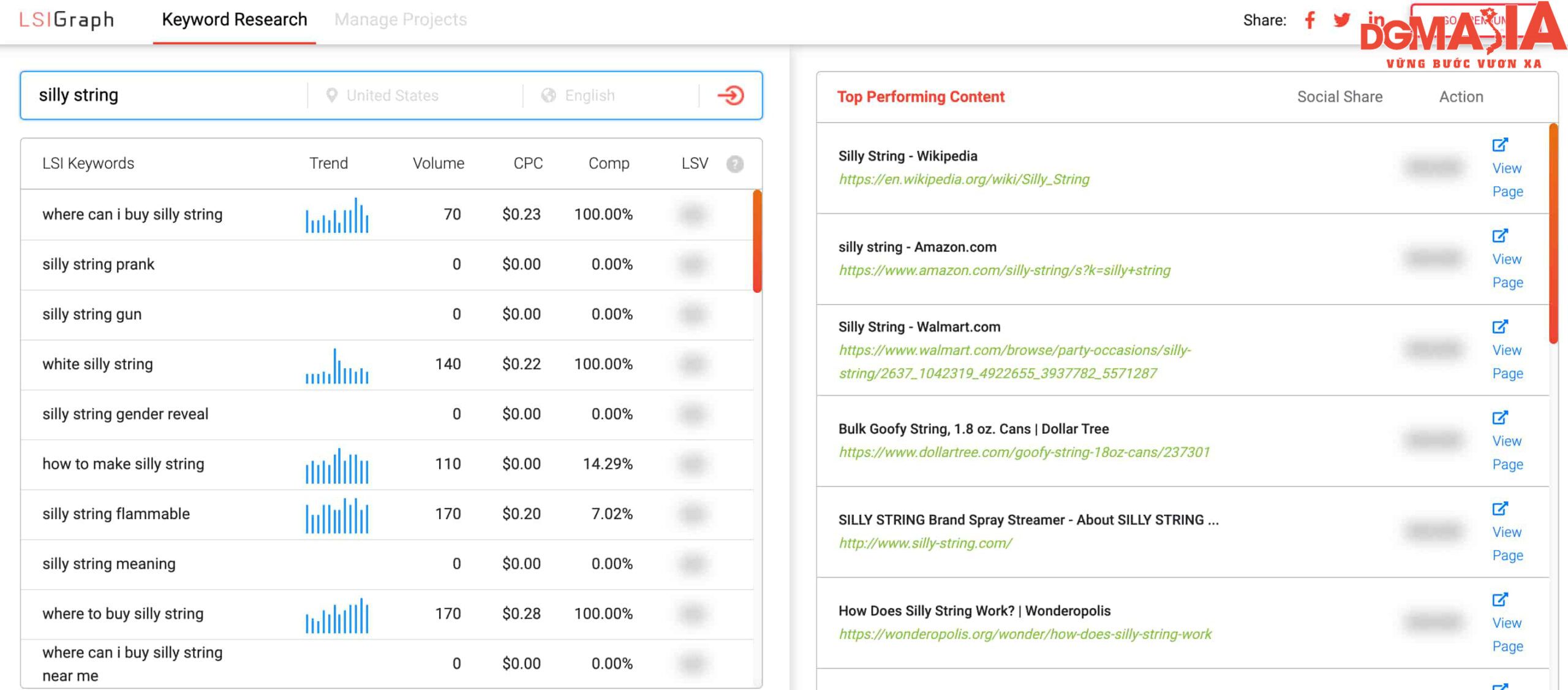Select 'how to make silly string' keyword
This screenshot has height=690, width=1568.
click(x=123, y=464)
